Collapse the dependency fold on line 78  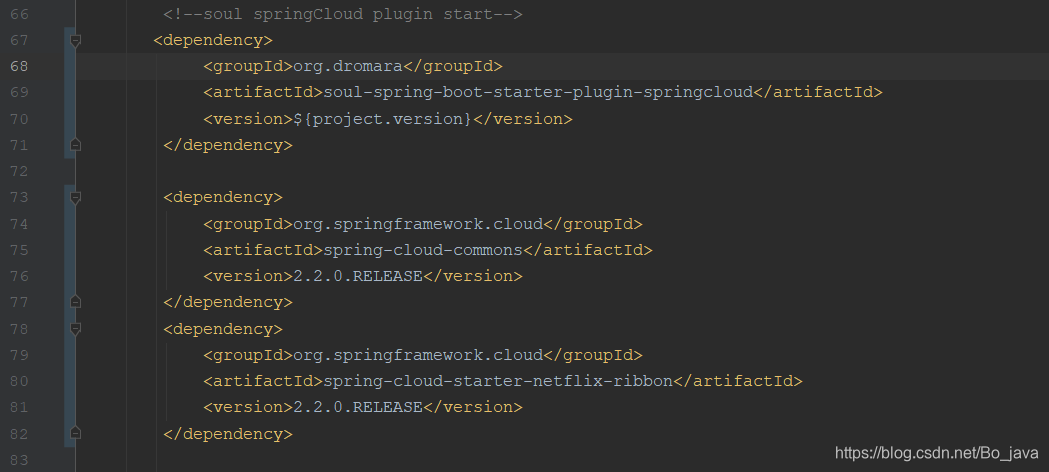76,329
